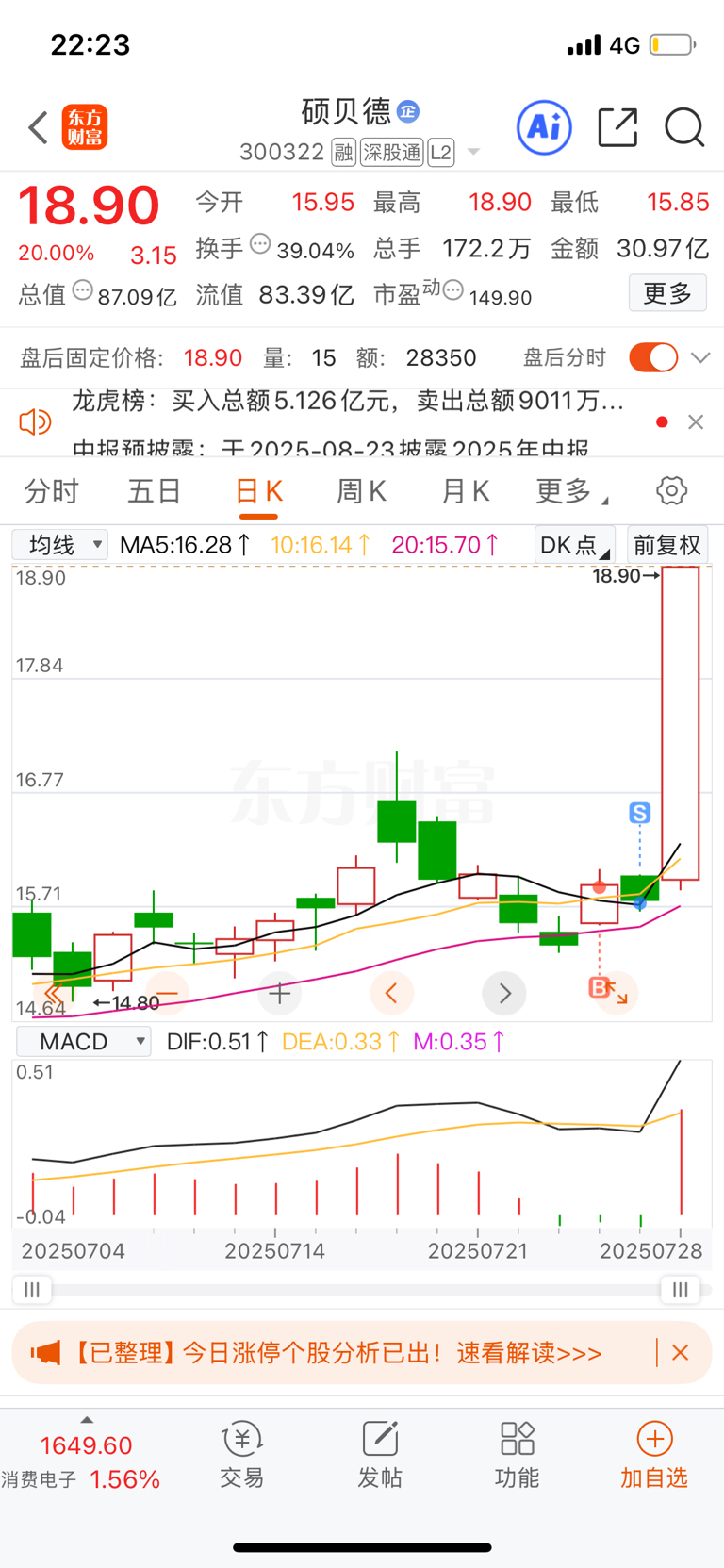724x1568 pixels.
Task: Open DK点 dropdown
Action: pos(575,545)
